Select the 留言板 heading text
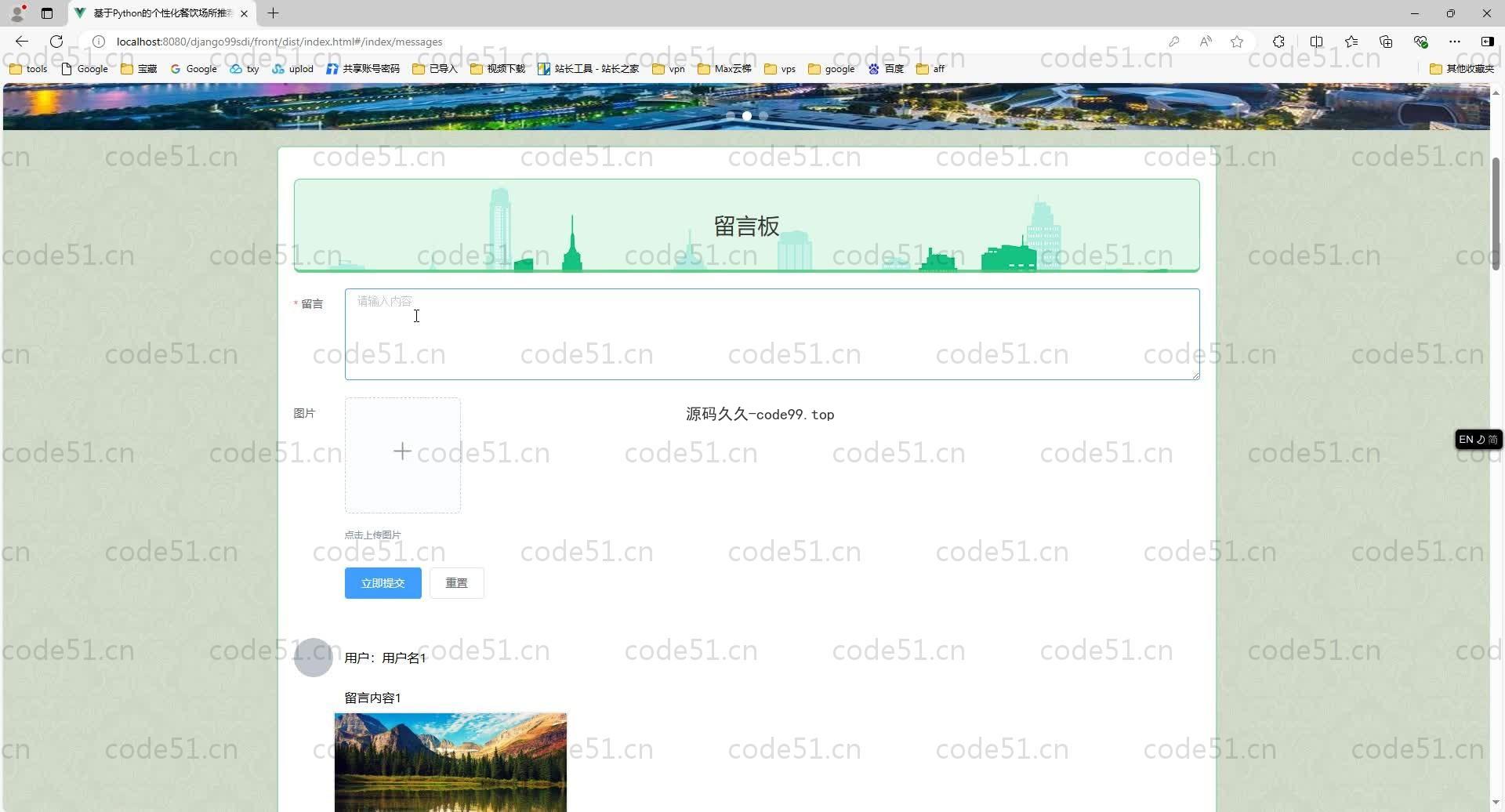The width and height of the screenshot is (1505, 812). (x=746, y=227)
